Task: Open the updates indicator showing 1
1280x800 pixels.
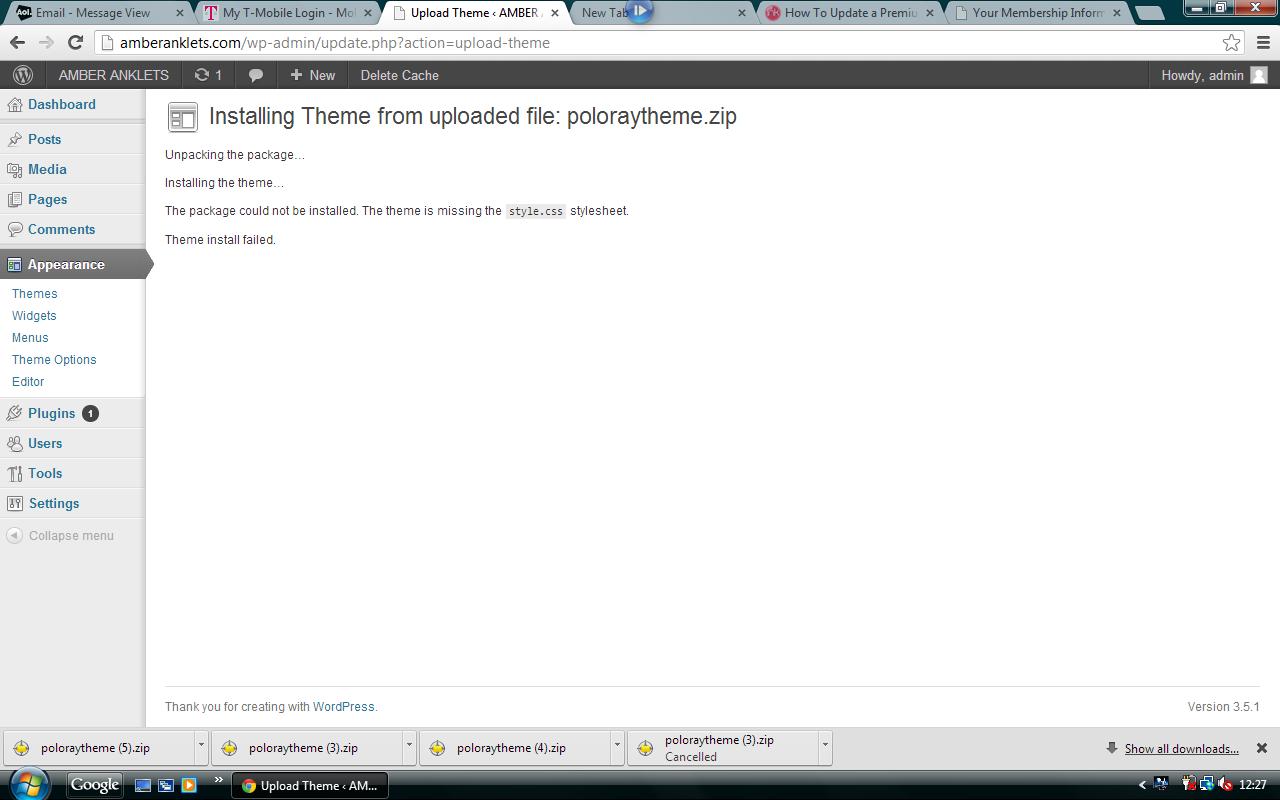Action: 208,75
